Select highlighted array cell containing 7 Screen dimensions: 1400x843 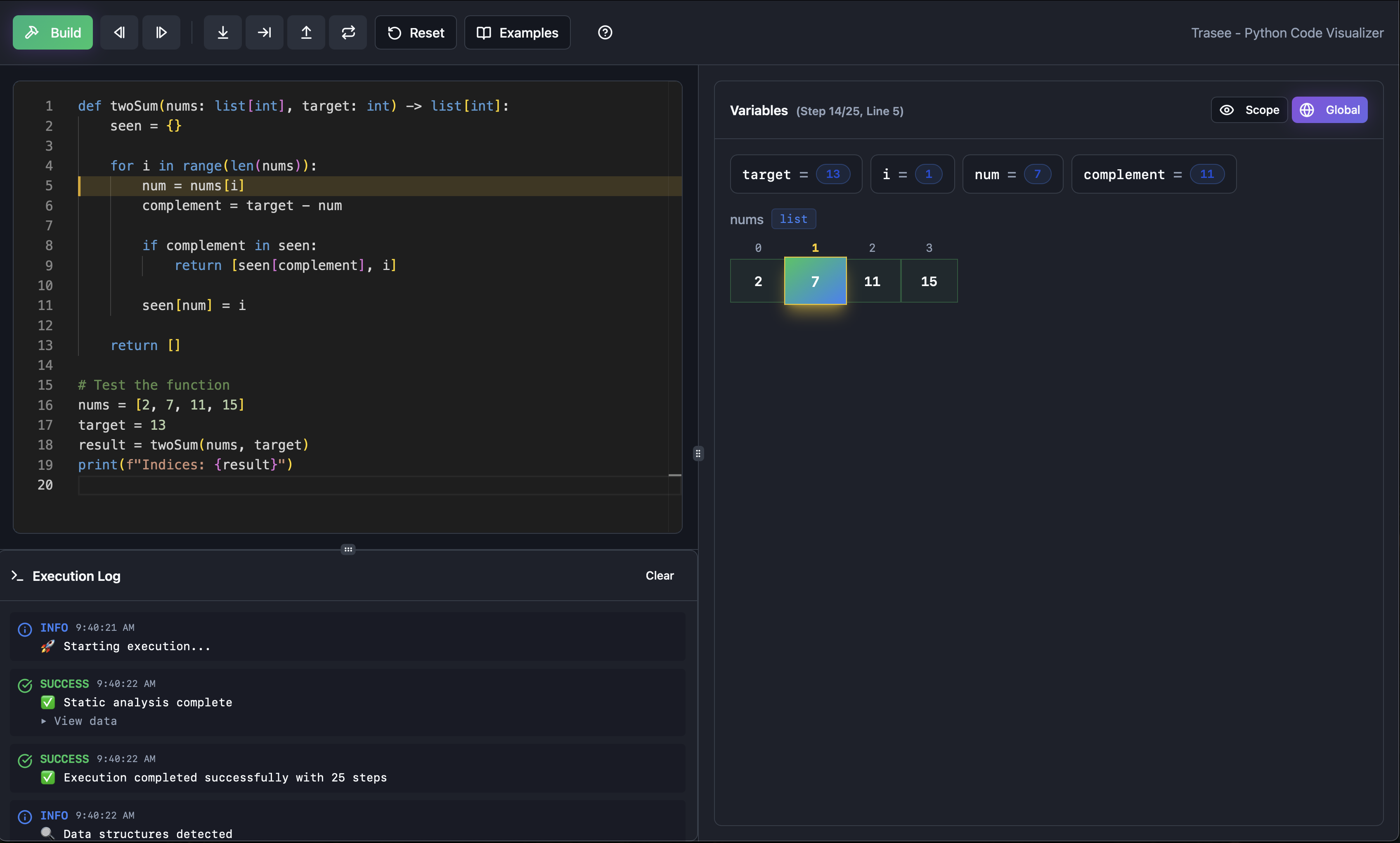tap(815, 281)
